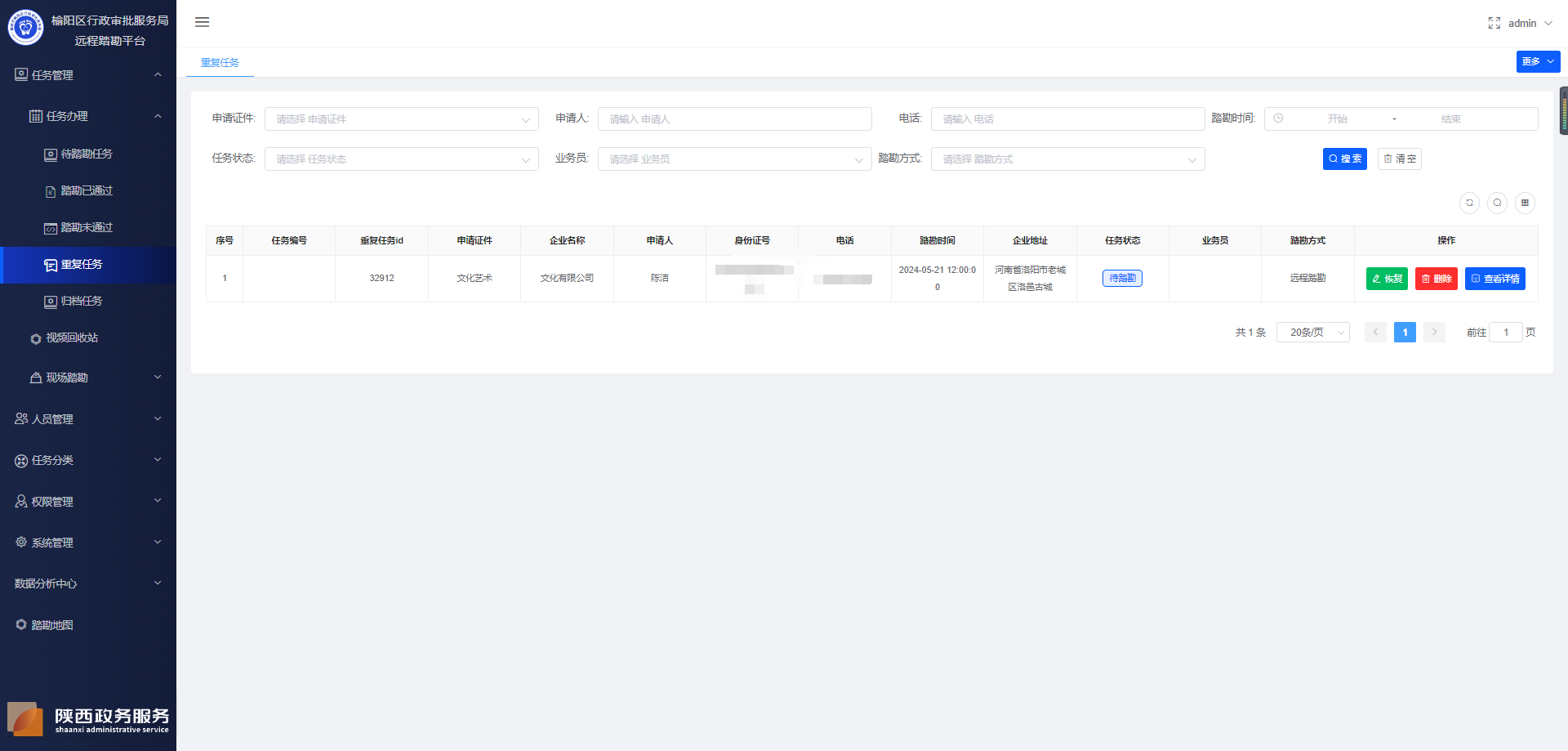
Task: Open the 申请证件 select dropdown
Action: click(401, 118)
